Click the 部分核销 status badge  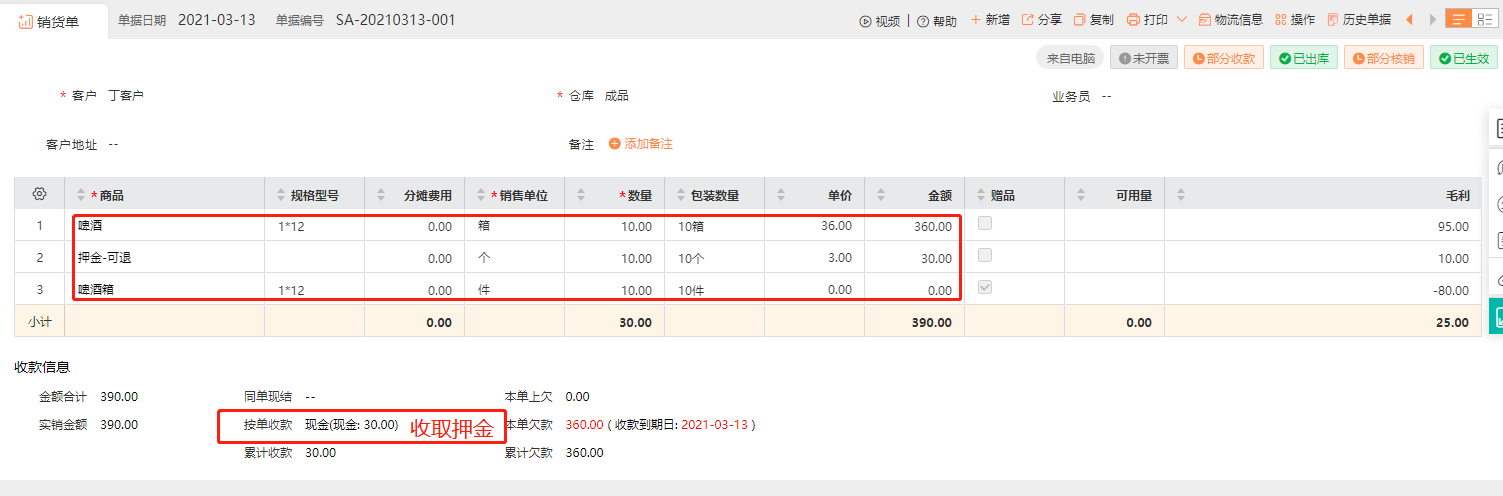coord(1383,58)
